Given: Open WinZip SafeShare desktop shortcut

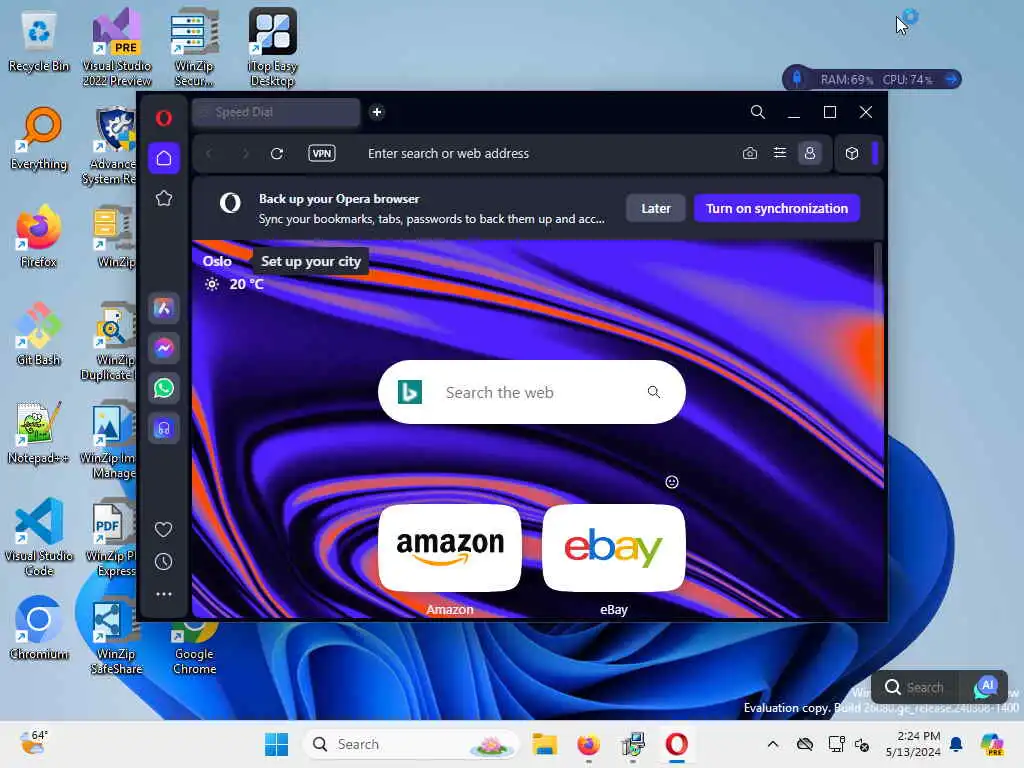Looking at the screenshot, I should (x=116, y=637).
